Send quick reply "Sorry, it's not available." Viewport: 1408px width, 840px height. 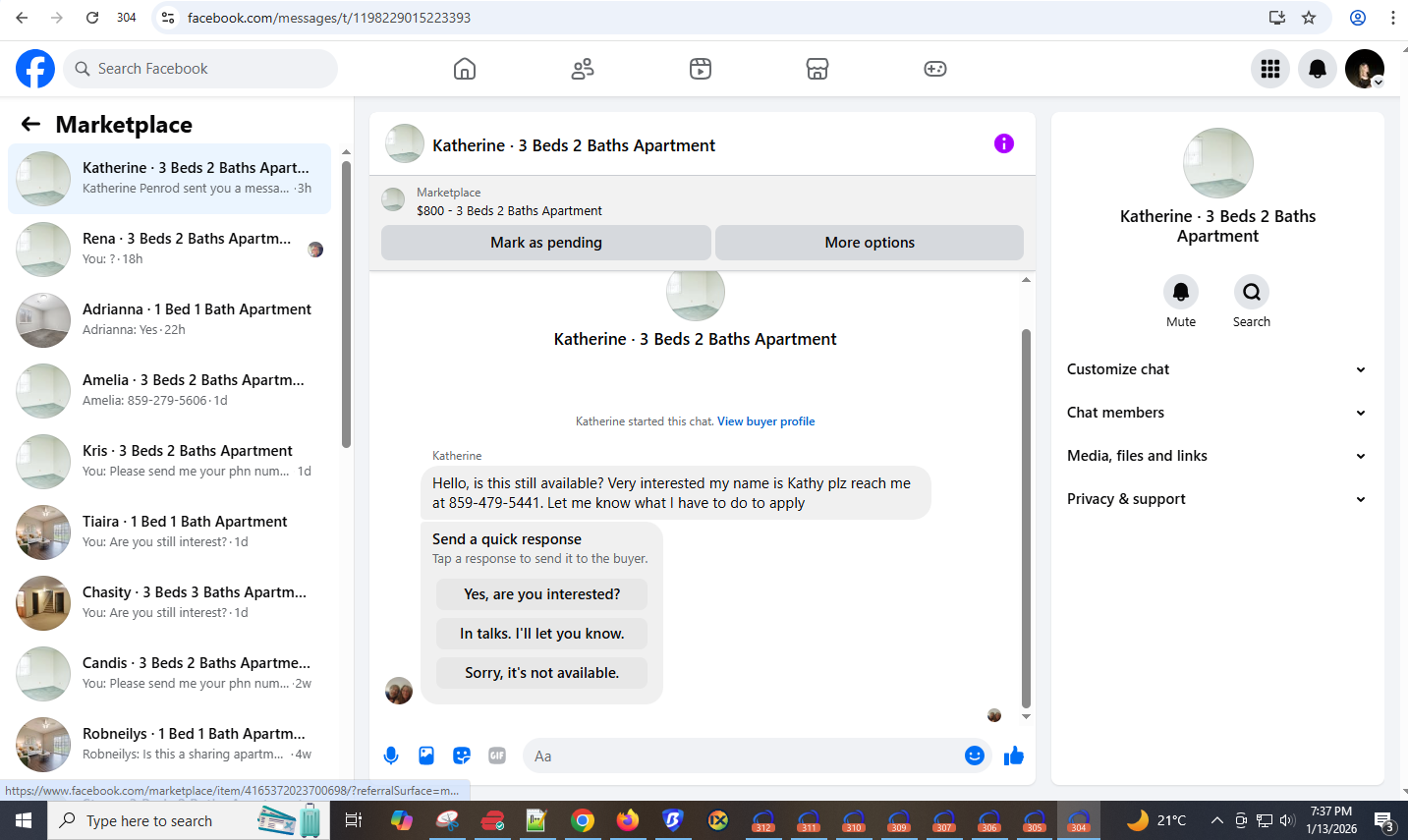(542, 673)
